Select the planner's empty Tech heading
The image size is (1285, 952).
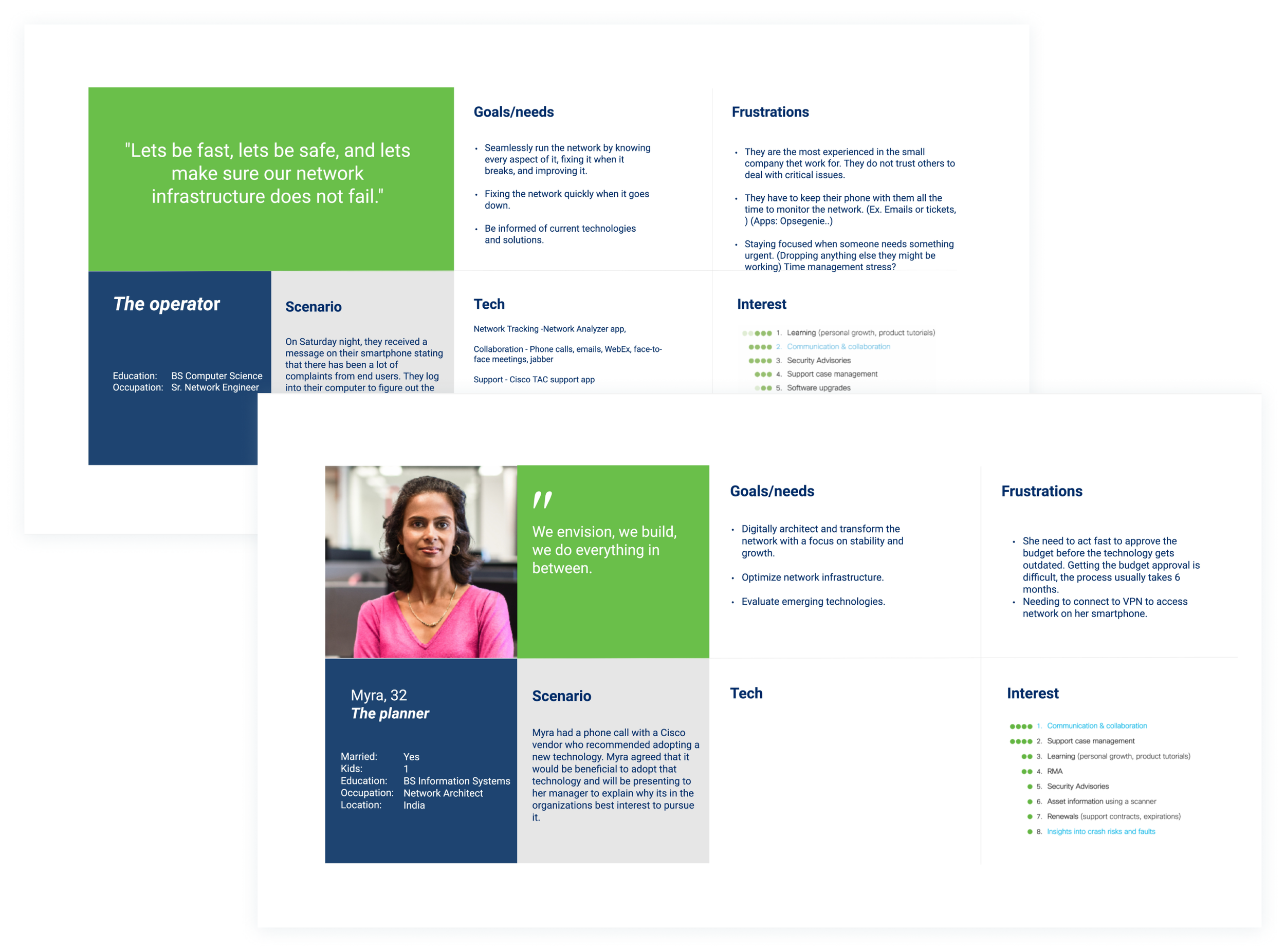tap(745, 693)
